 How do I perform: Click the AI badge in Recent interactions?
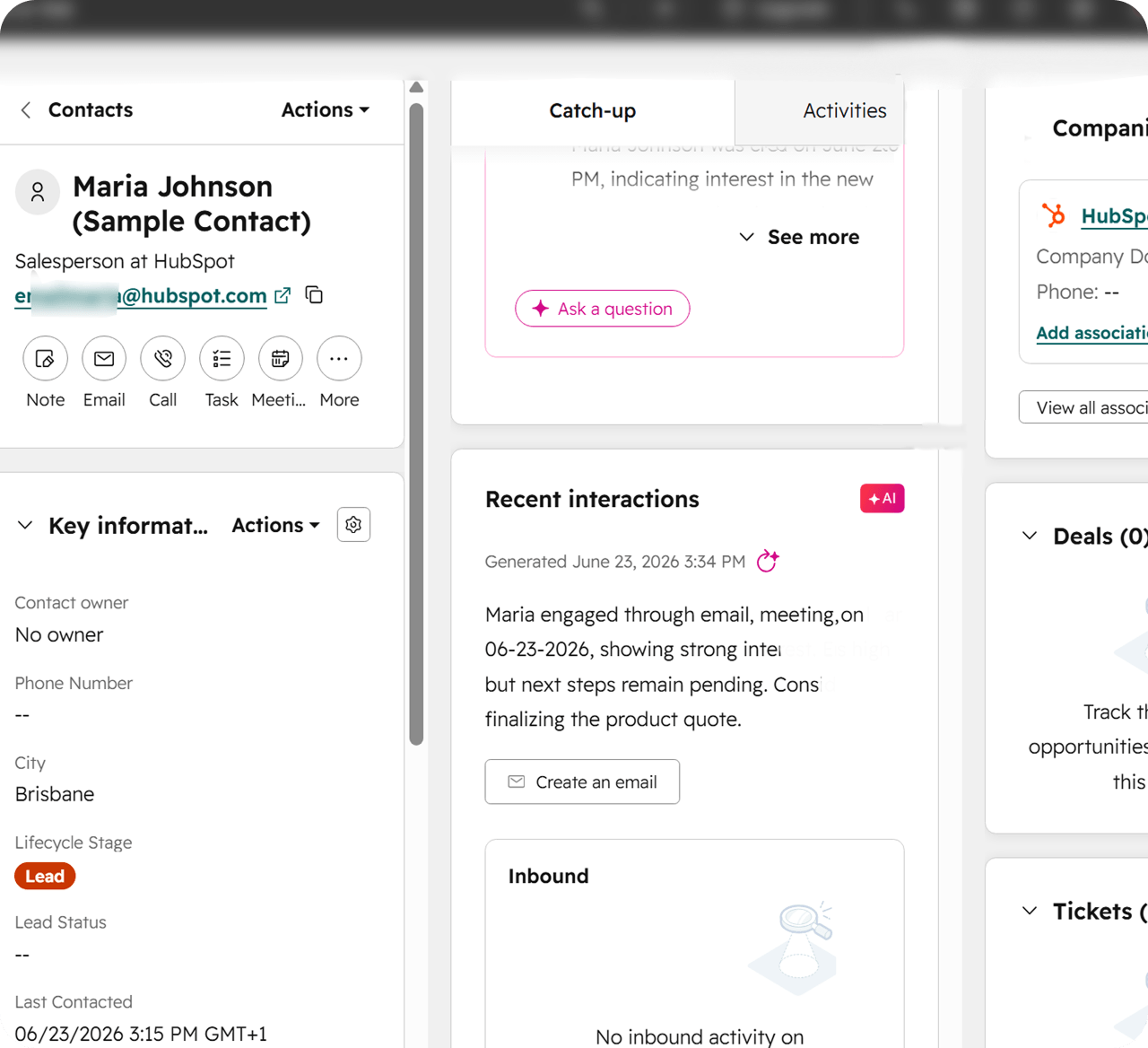882,498
